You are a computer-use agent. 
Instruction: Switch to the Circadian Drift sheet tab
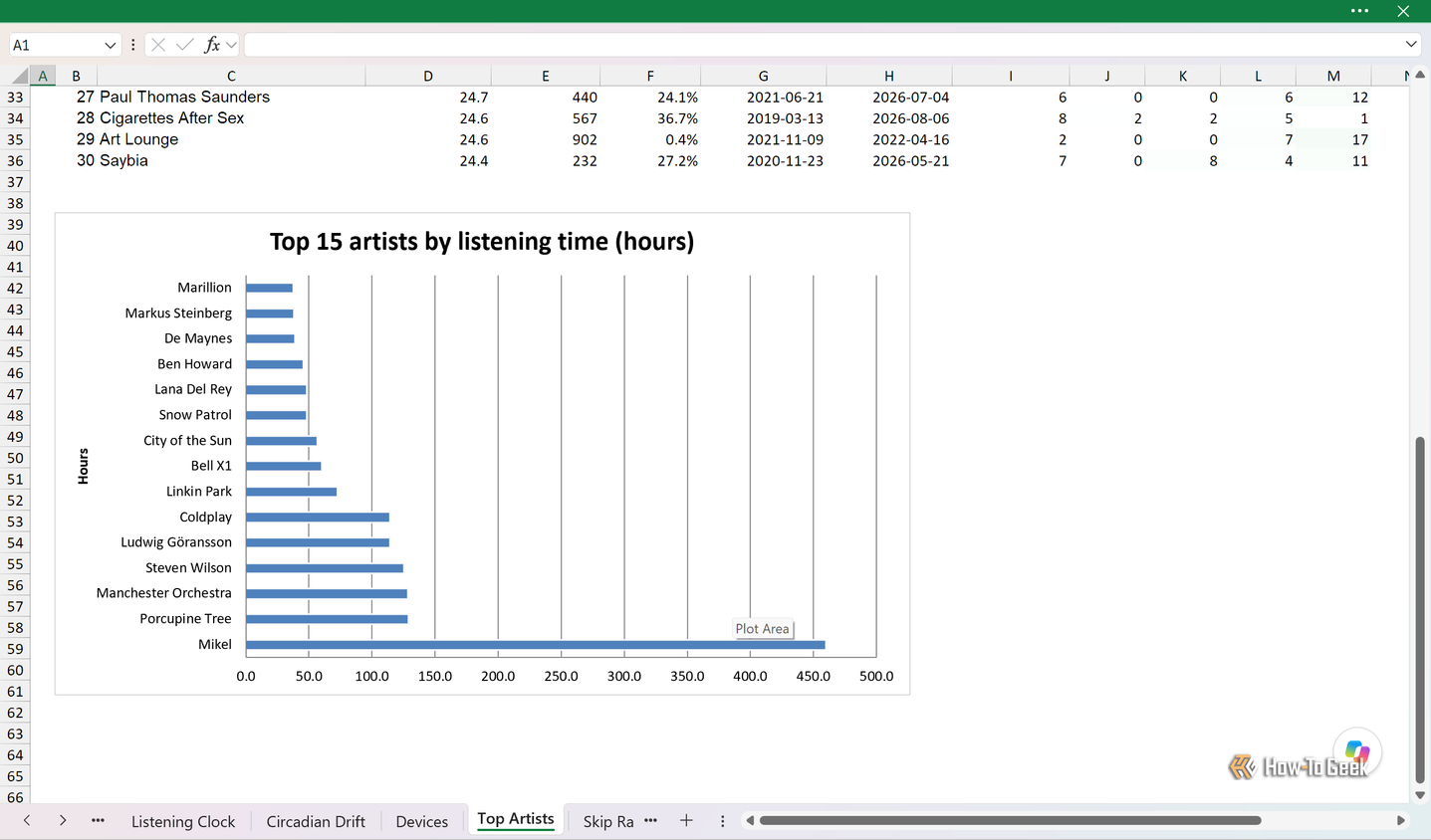(x=316, y=821)
